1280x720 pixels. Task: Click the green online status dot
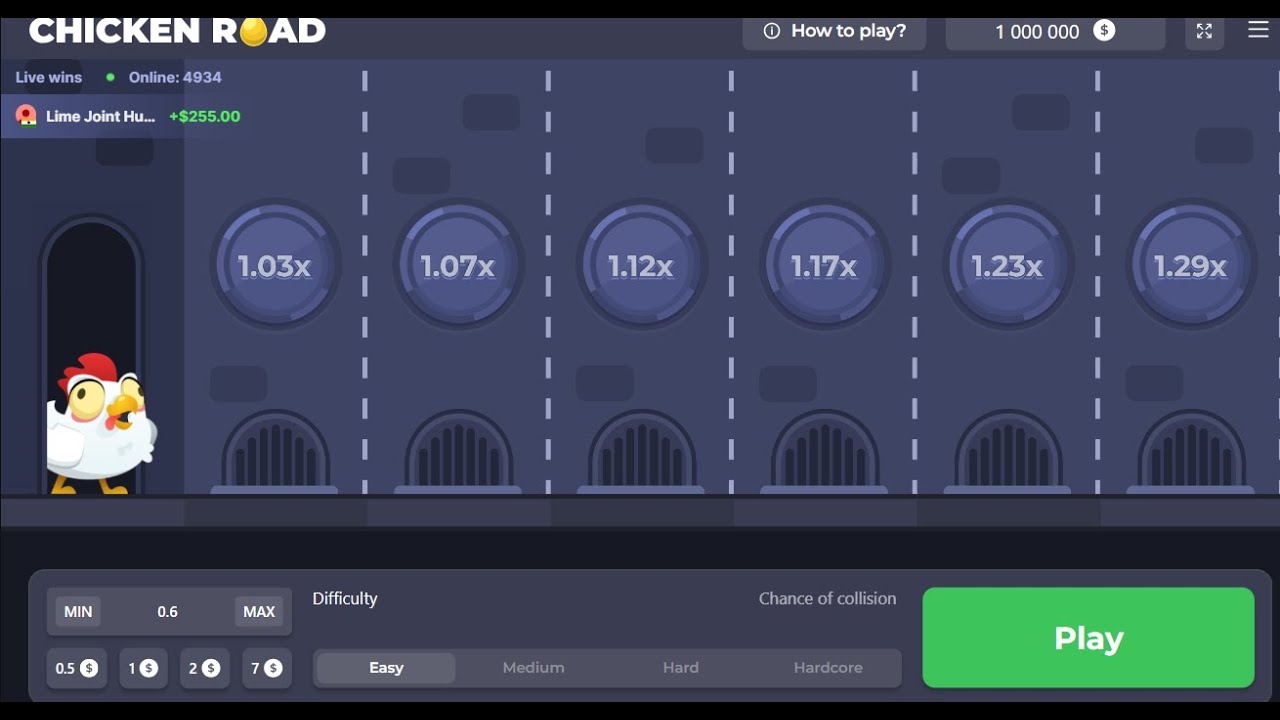110,77
